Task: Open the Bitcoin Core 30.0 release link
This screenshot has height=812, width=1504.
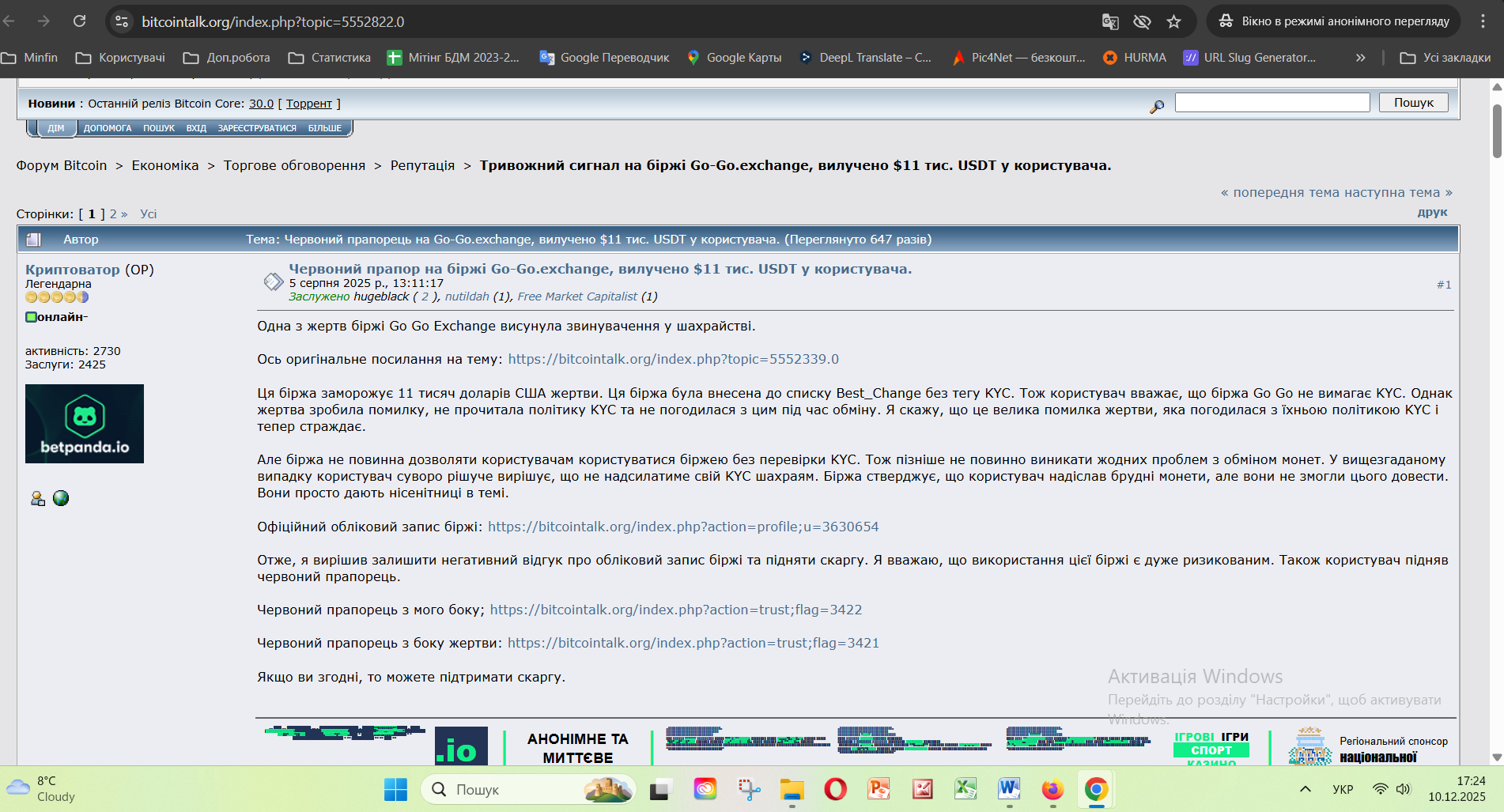Action: pyautogui.click(x=261, y=104)
